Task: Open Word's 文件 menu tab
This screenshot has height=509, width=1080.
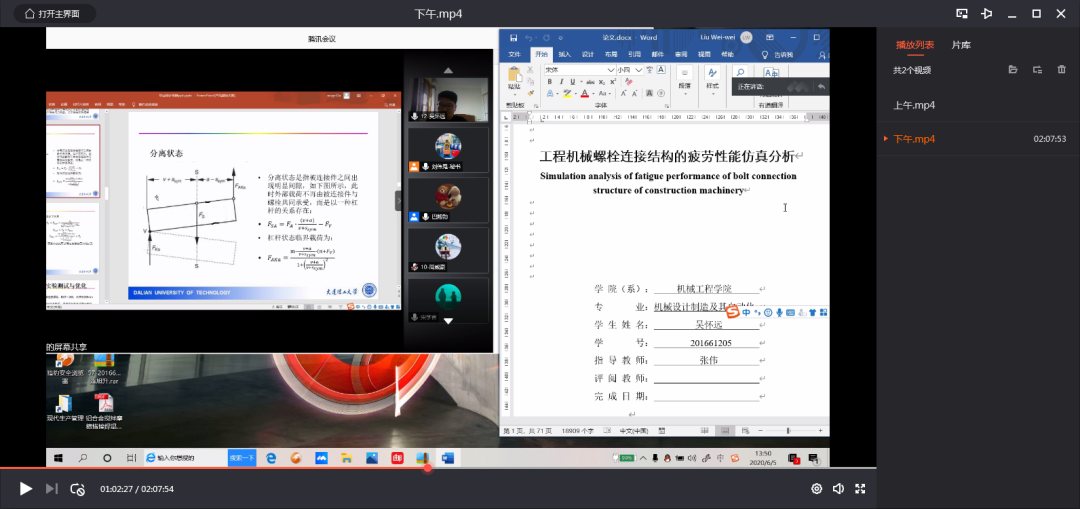Action: pyautogui.click(x=515, y=54)
